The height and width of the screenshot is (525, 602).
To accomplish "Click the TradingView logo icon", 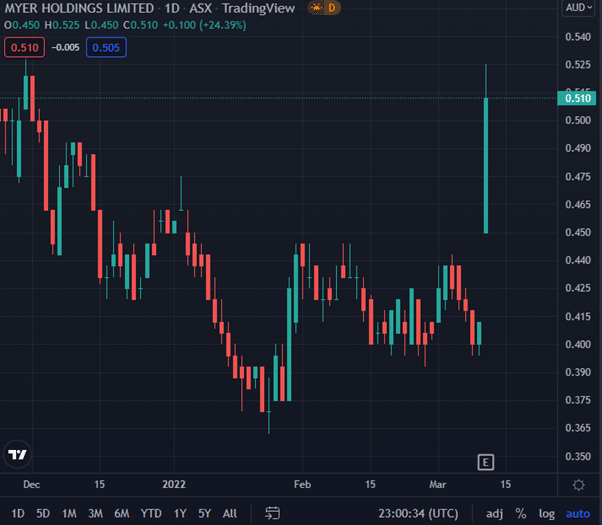I will (17, 454).
